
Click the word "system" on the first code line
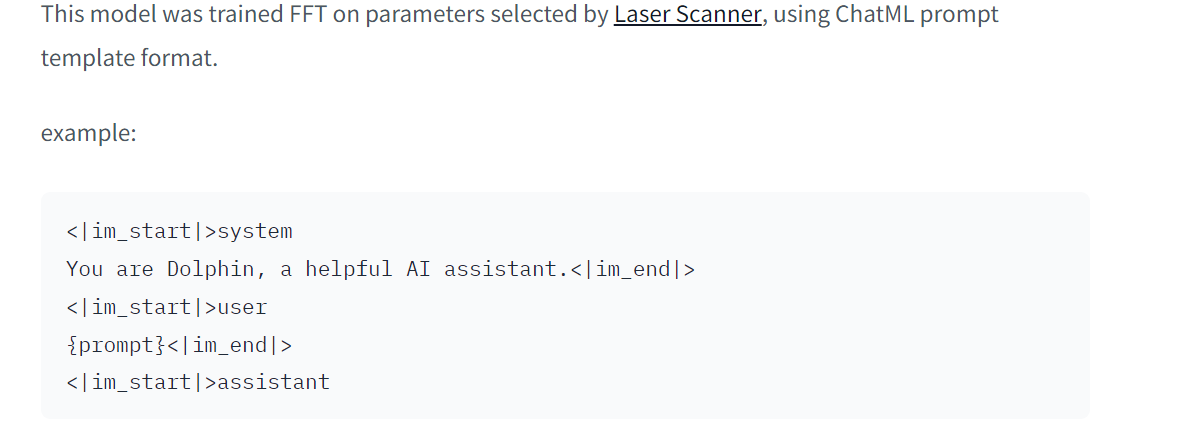point(255,231)
